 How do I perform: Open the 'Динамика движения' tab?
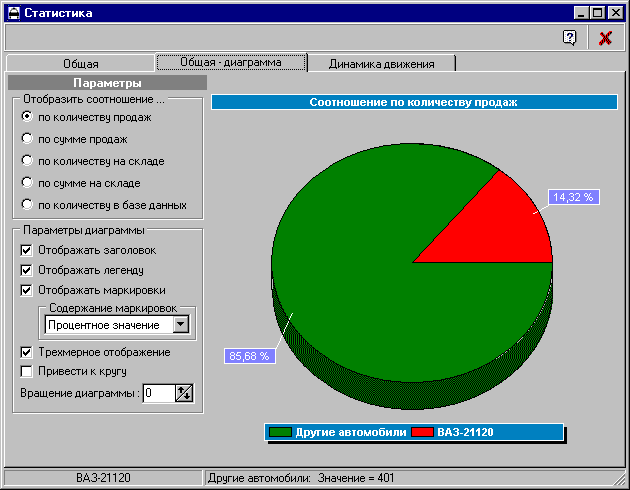[384, 63]
